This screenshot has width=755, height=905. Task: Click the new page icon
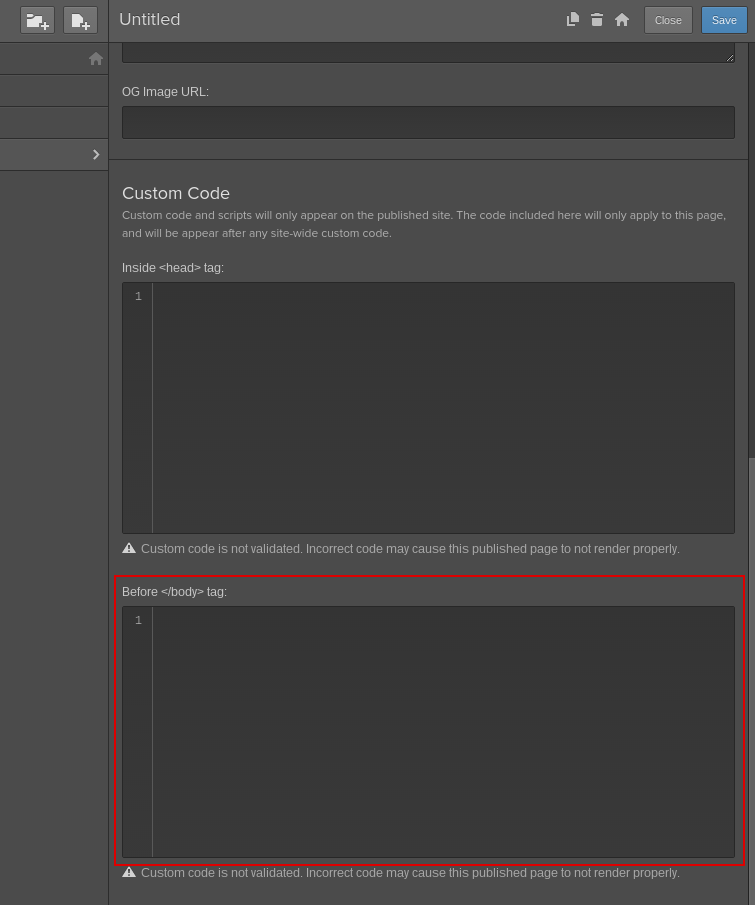(80, 21)
